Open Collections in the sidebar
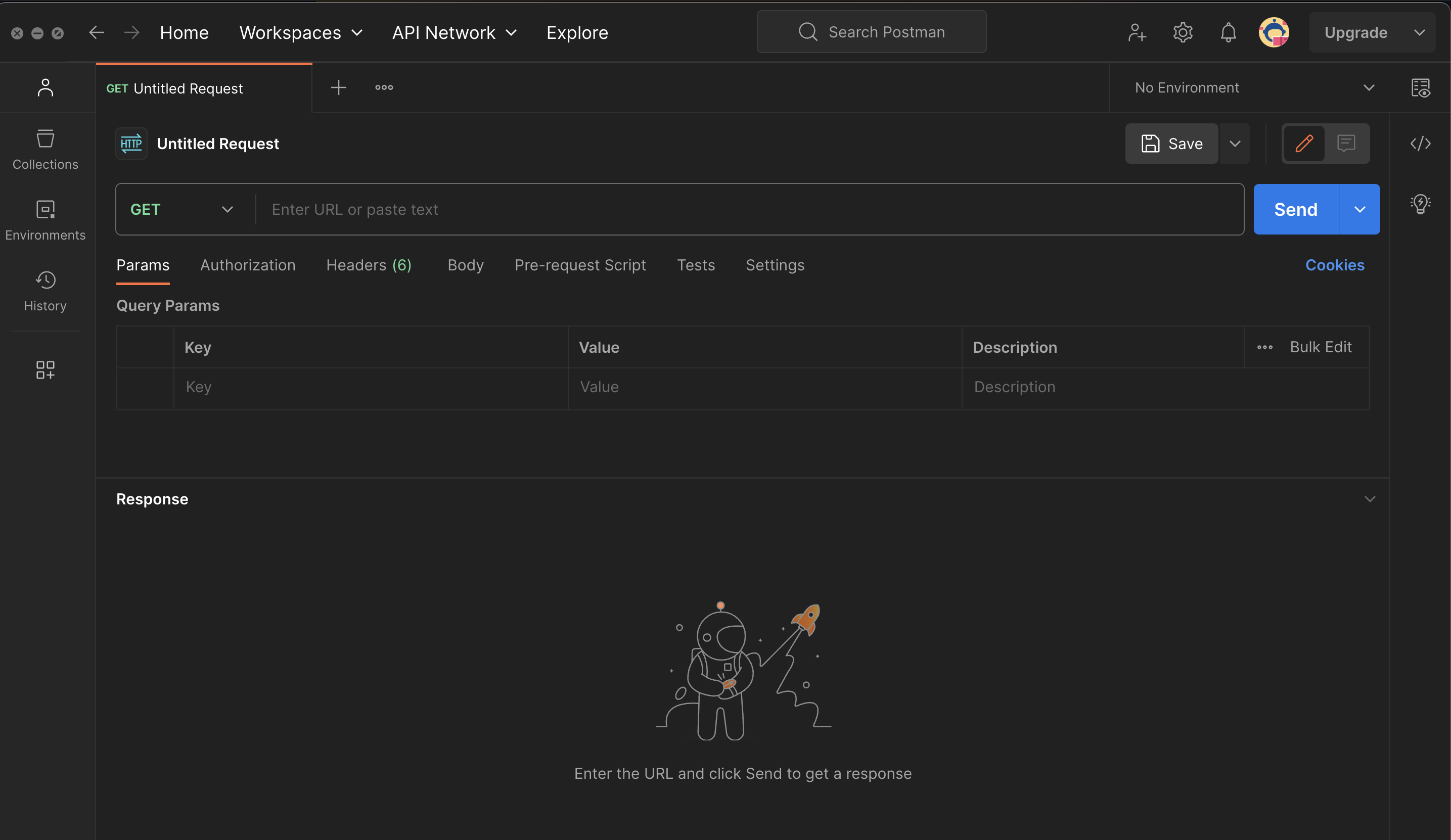 click(46, 150)
